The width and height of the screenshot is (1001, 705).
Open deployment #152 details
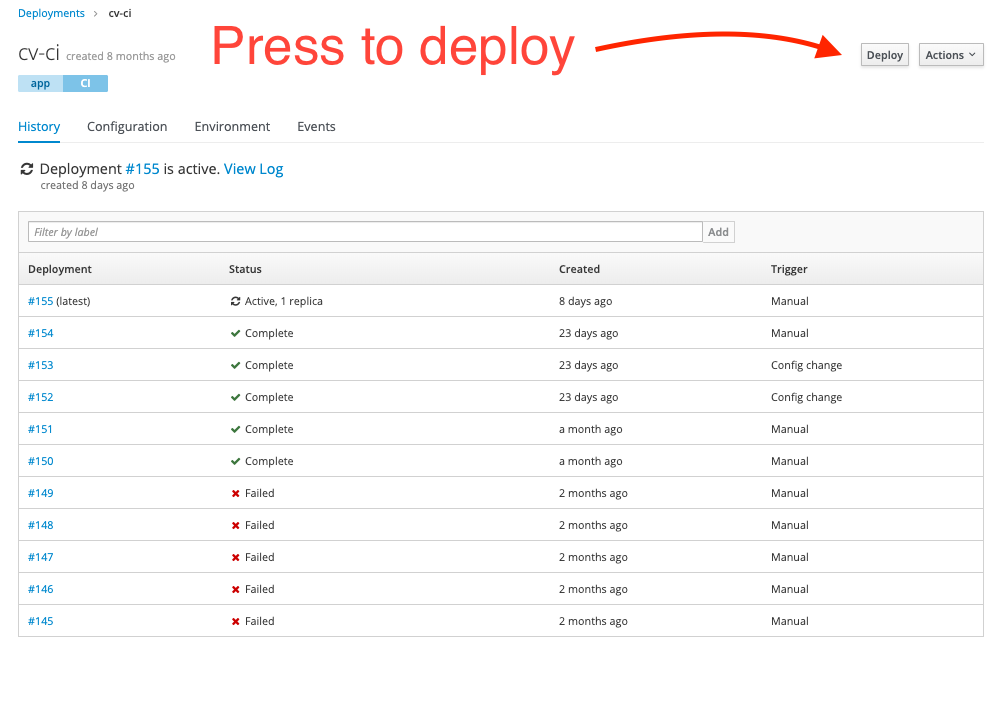pos(40,397)
